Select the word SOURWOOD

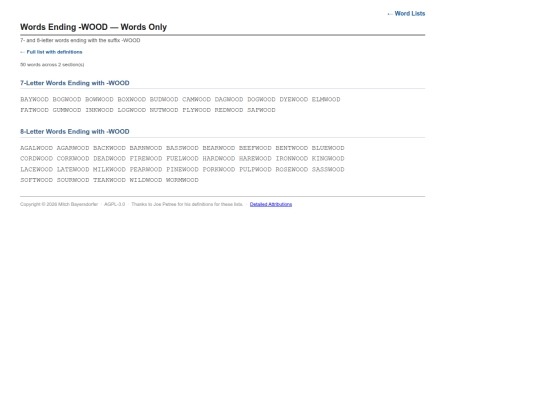point(73,180)
